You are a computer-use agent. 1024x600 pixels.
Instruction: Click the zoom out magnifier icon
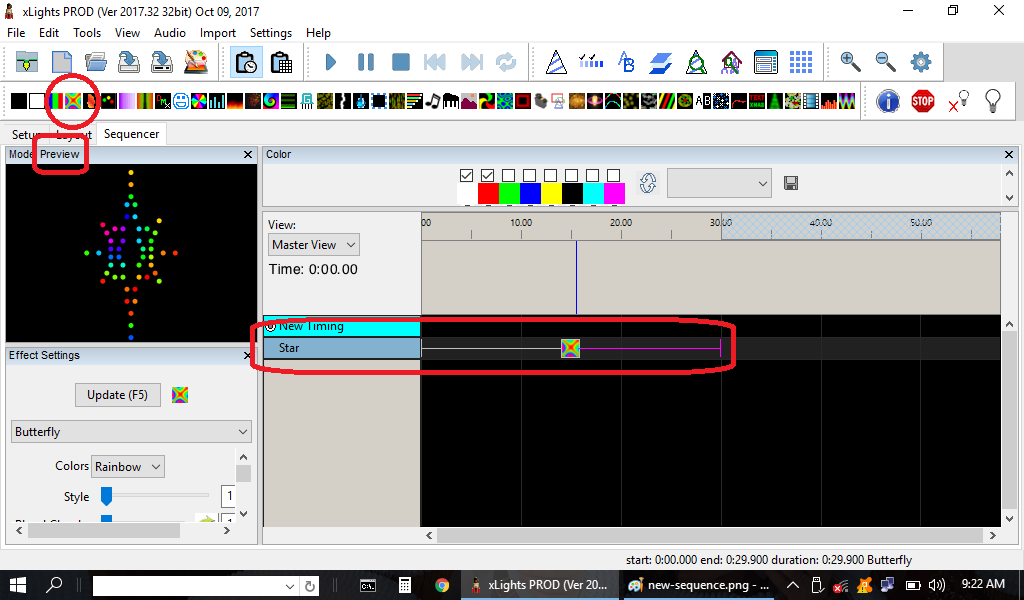[886, 62]
